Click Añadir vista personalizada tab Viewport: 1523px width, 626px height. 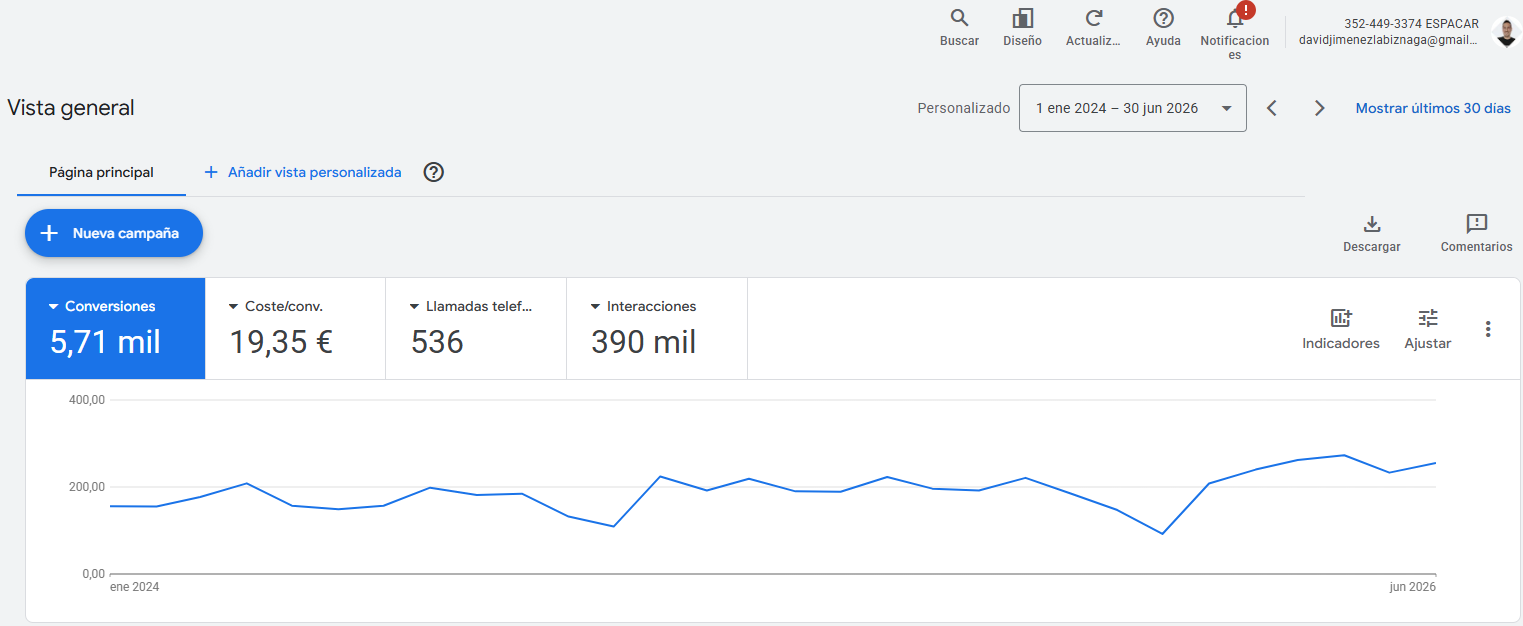(x=302, y=172)
